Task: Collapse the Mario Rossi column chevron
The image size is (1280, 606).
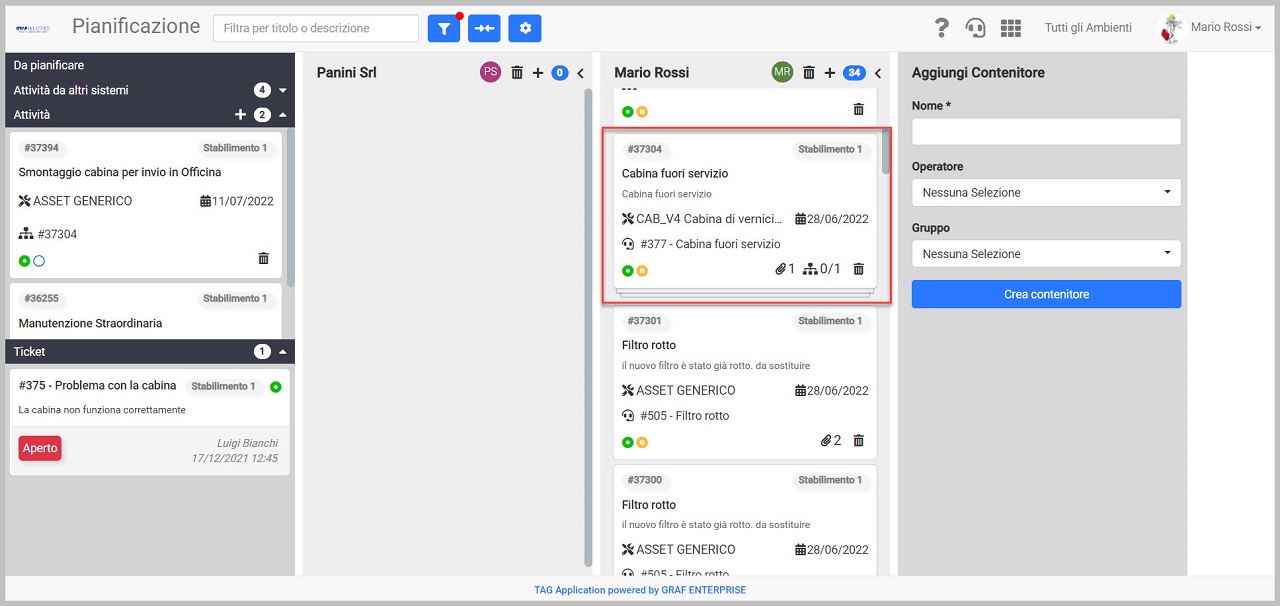Action: click(x=878, y=73)
